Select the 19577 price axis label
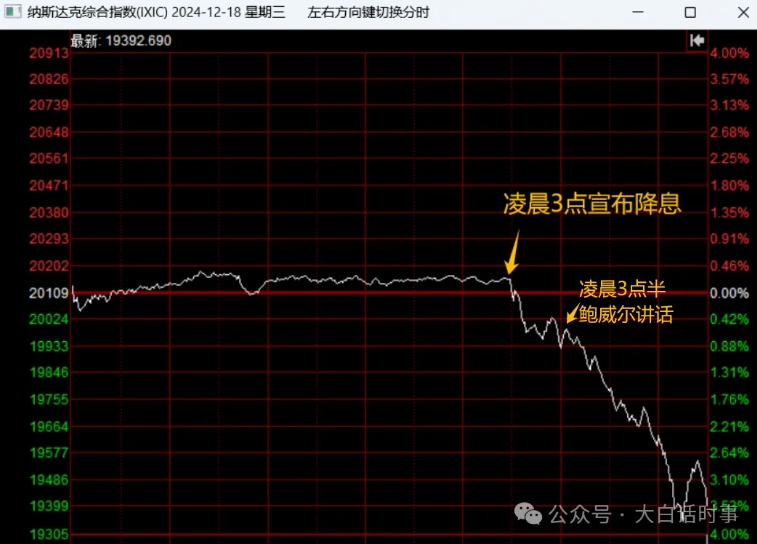 (49, 453)
